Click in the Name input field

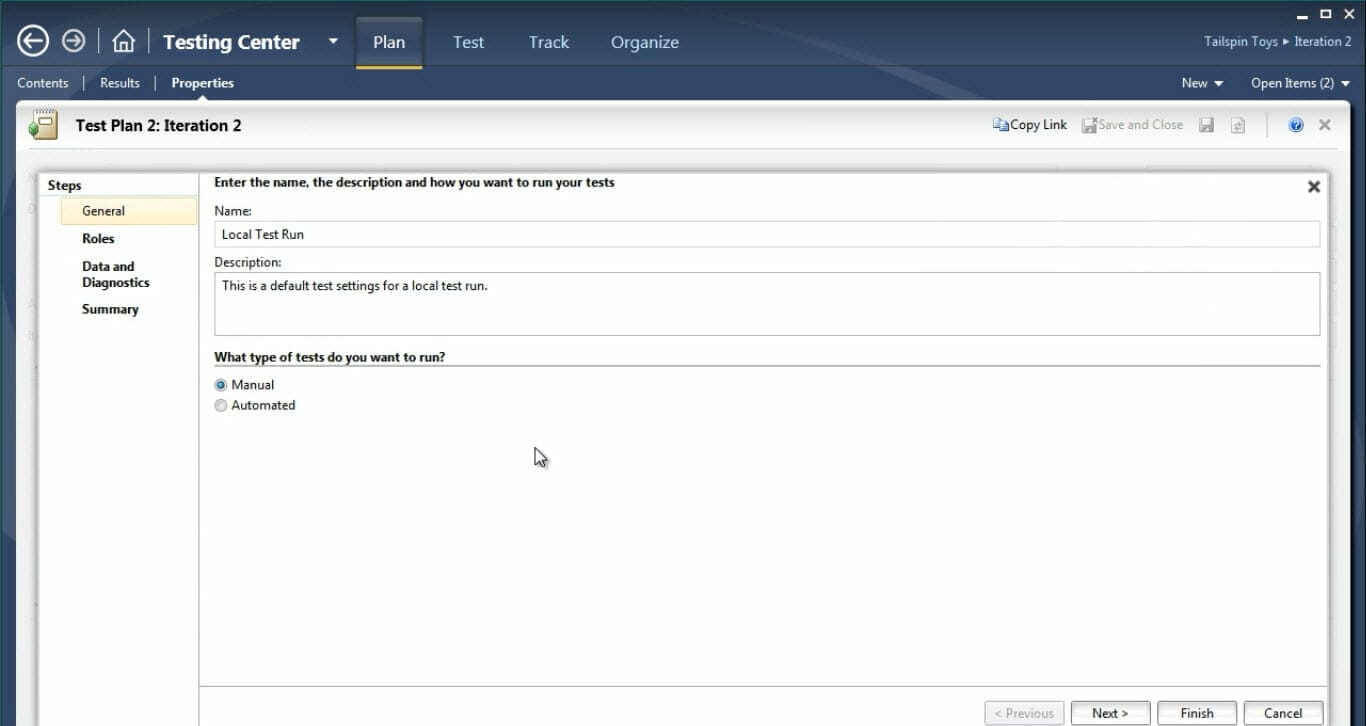pos(766,234)
